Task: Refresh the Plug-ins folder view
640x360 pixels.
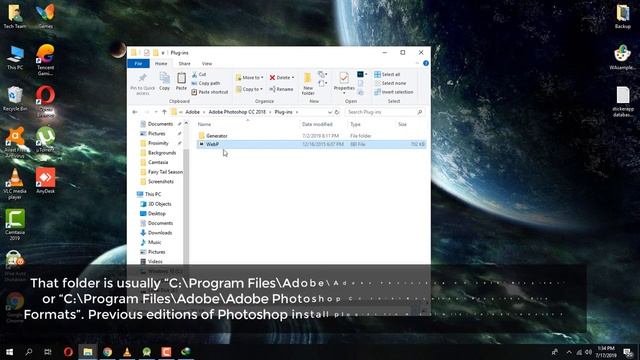Action: tap(337, 112)
